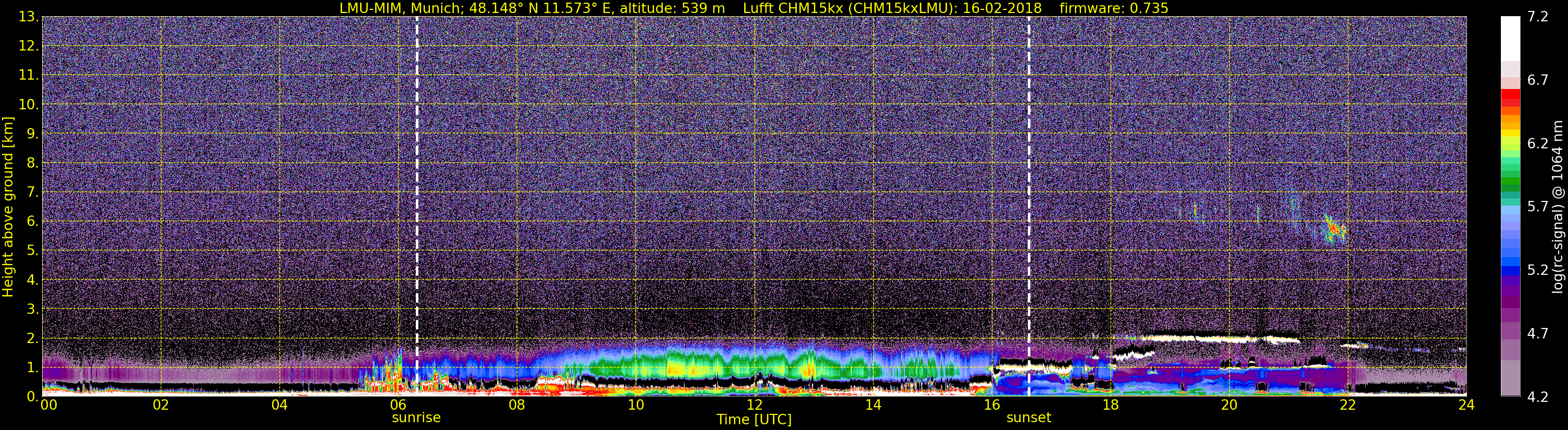The image size is (1568, 430).
Task: Click the x-axis tick label '18'
Action: (x=1110, y=406)
